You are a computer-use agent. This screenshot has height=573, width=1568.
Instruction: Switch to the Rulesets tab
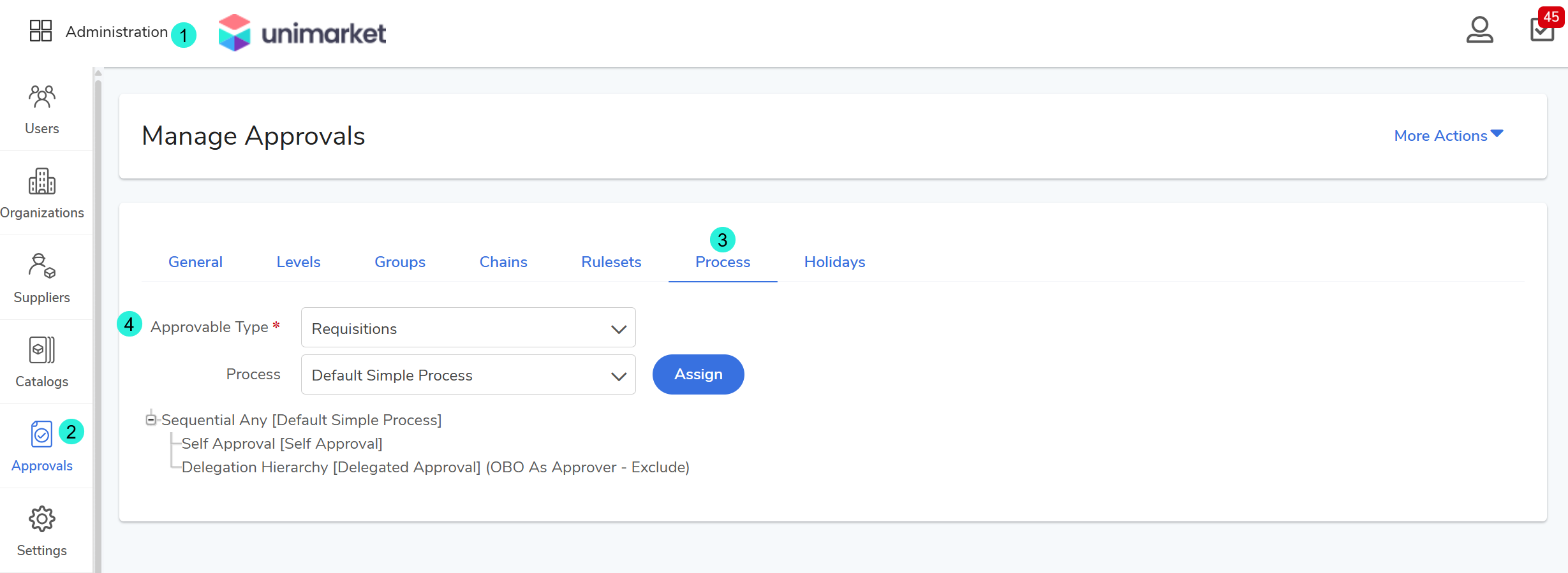coord(611,262)
